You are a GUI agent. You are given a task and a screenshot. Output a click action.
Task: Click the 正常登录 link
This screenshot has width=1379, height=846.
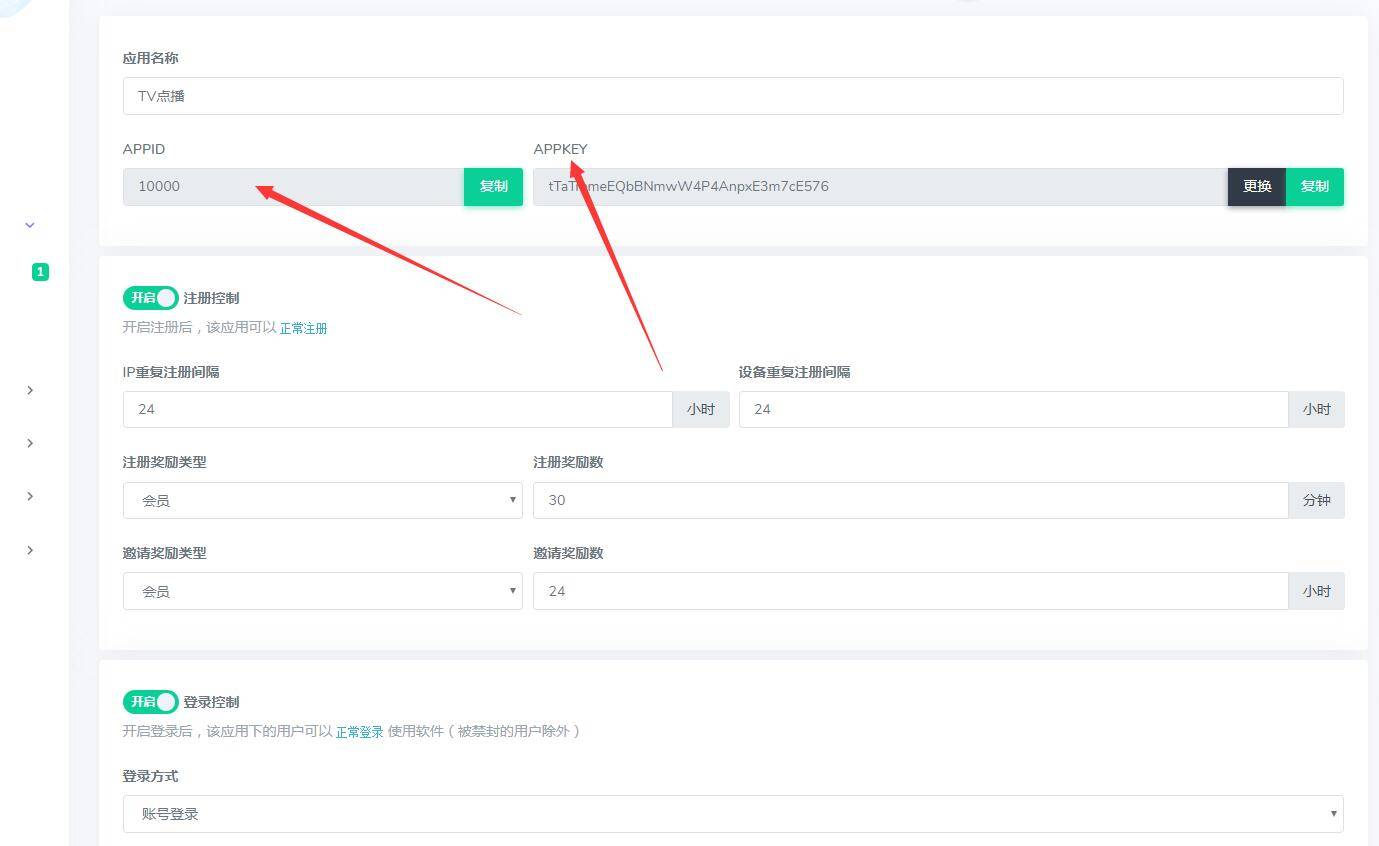point(359,732)
